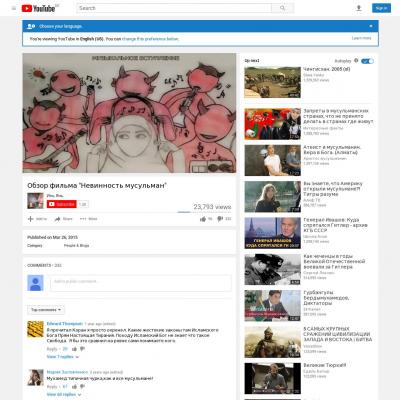
Task: Open Edward Thompson's commenter name
Action: click(65, 324)
